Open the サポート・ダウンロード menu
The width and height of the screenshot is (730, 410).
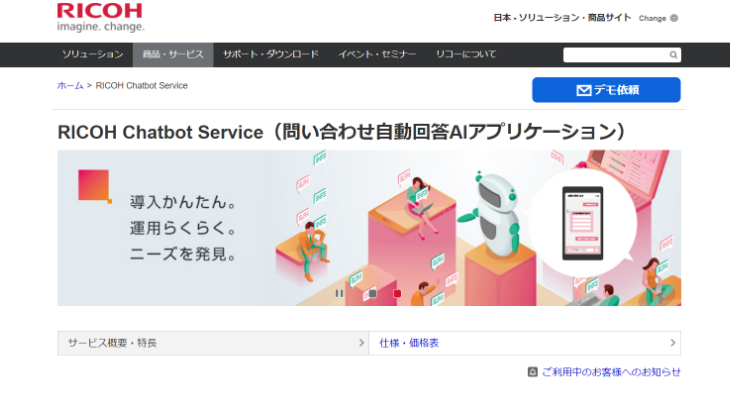271,54
